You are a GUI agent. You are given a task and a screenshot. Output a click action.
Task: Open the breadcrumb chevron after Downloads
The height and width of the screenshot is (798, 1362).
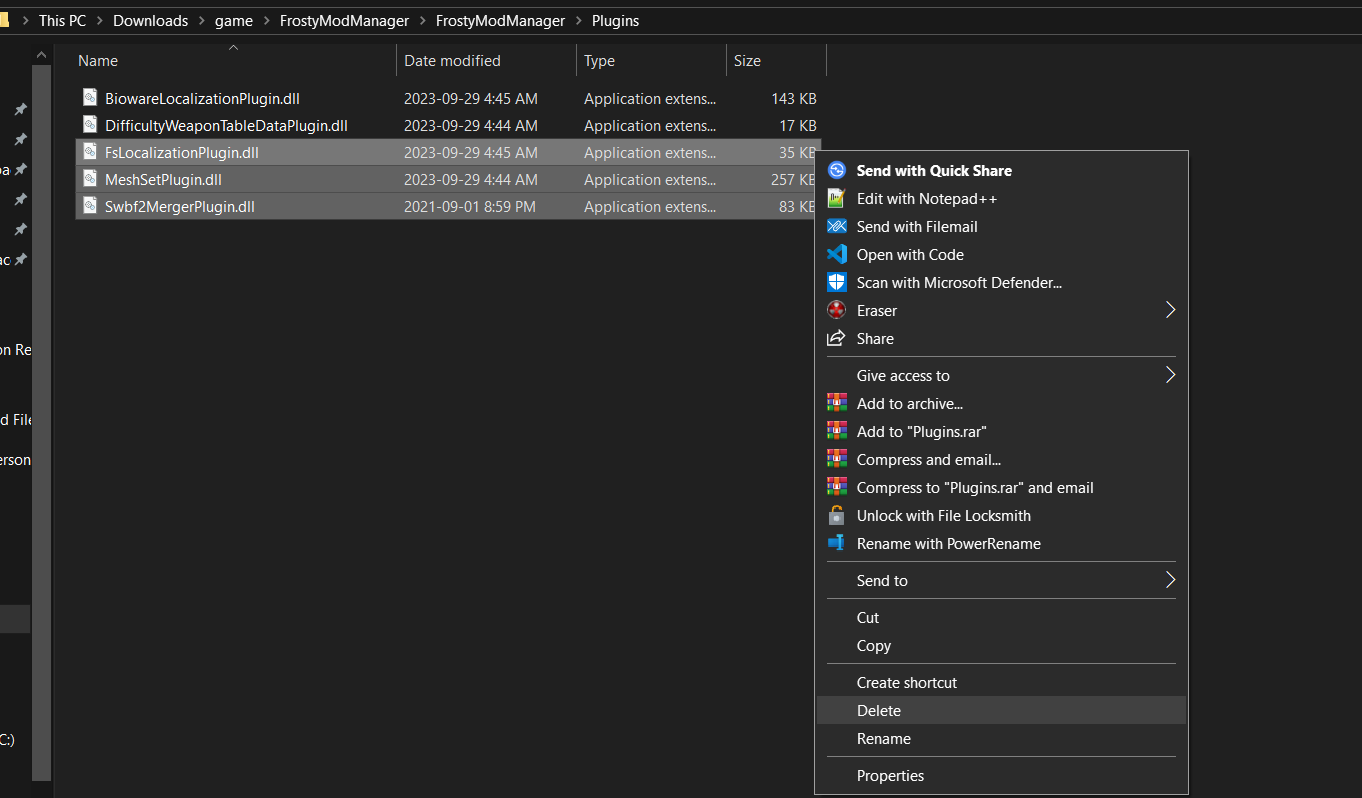(x=201, y=20)
